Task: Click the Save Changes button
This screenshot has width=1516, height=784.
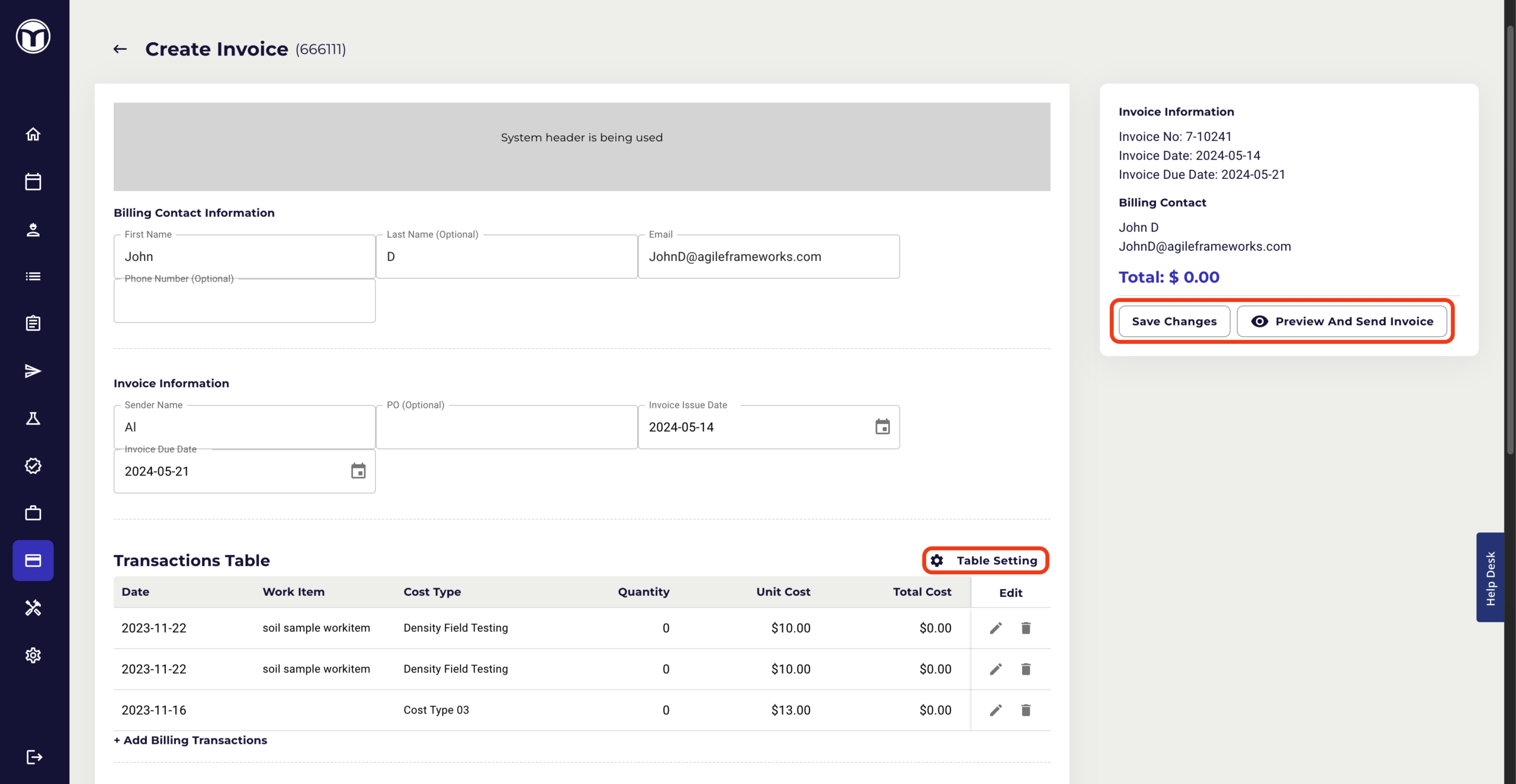Action: point(1174,322)
